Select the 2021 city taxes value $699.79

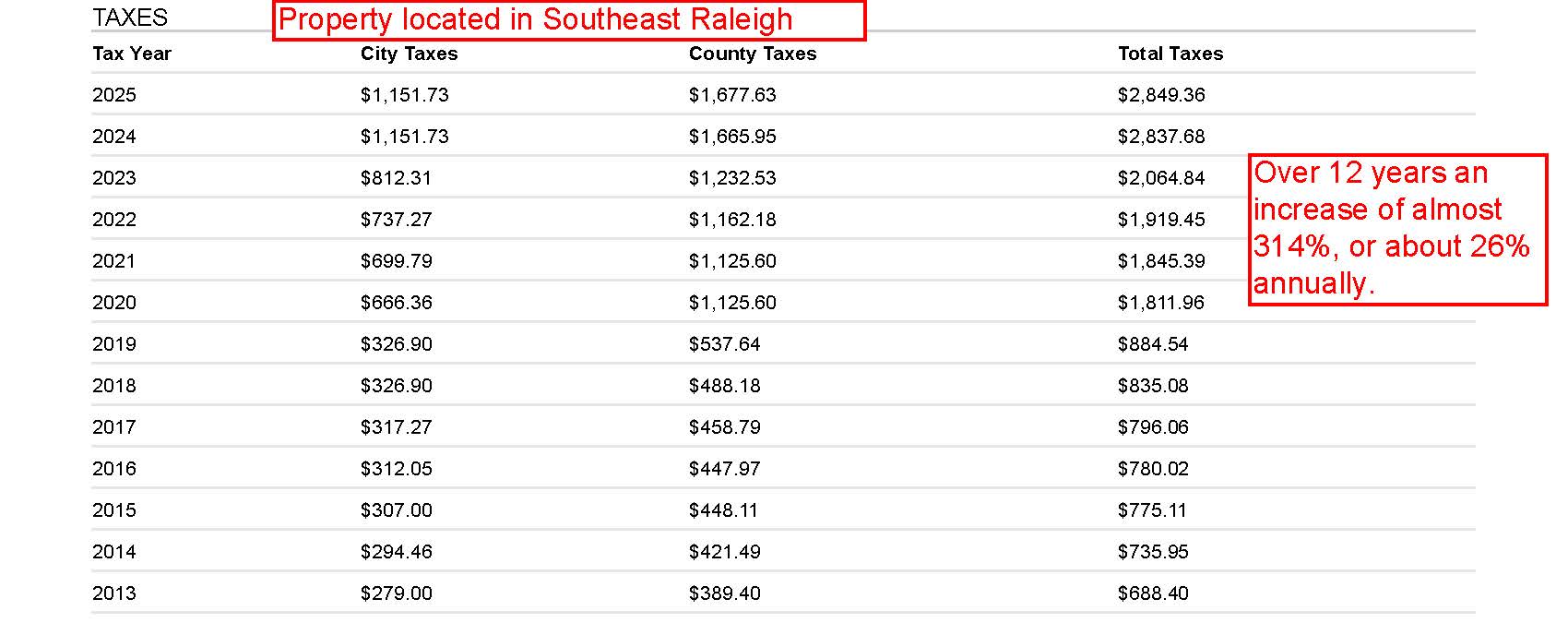tap(396, 261)
